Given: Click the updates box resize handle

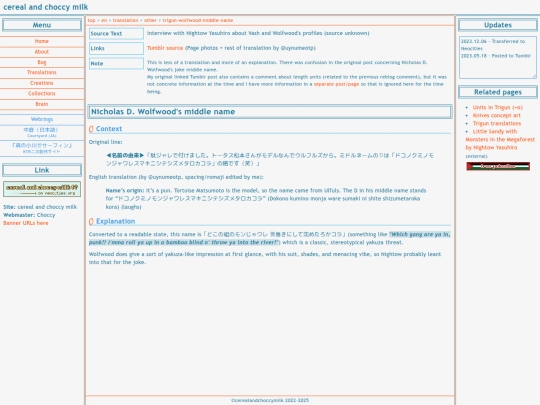Looking at the screenshot, I should coord(534,76).
